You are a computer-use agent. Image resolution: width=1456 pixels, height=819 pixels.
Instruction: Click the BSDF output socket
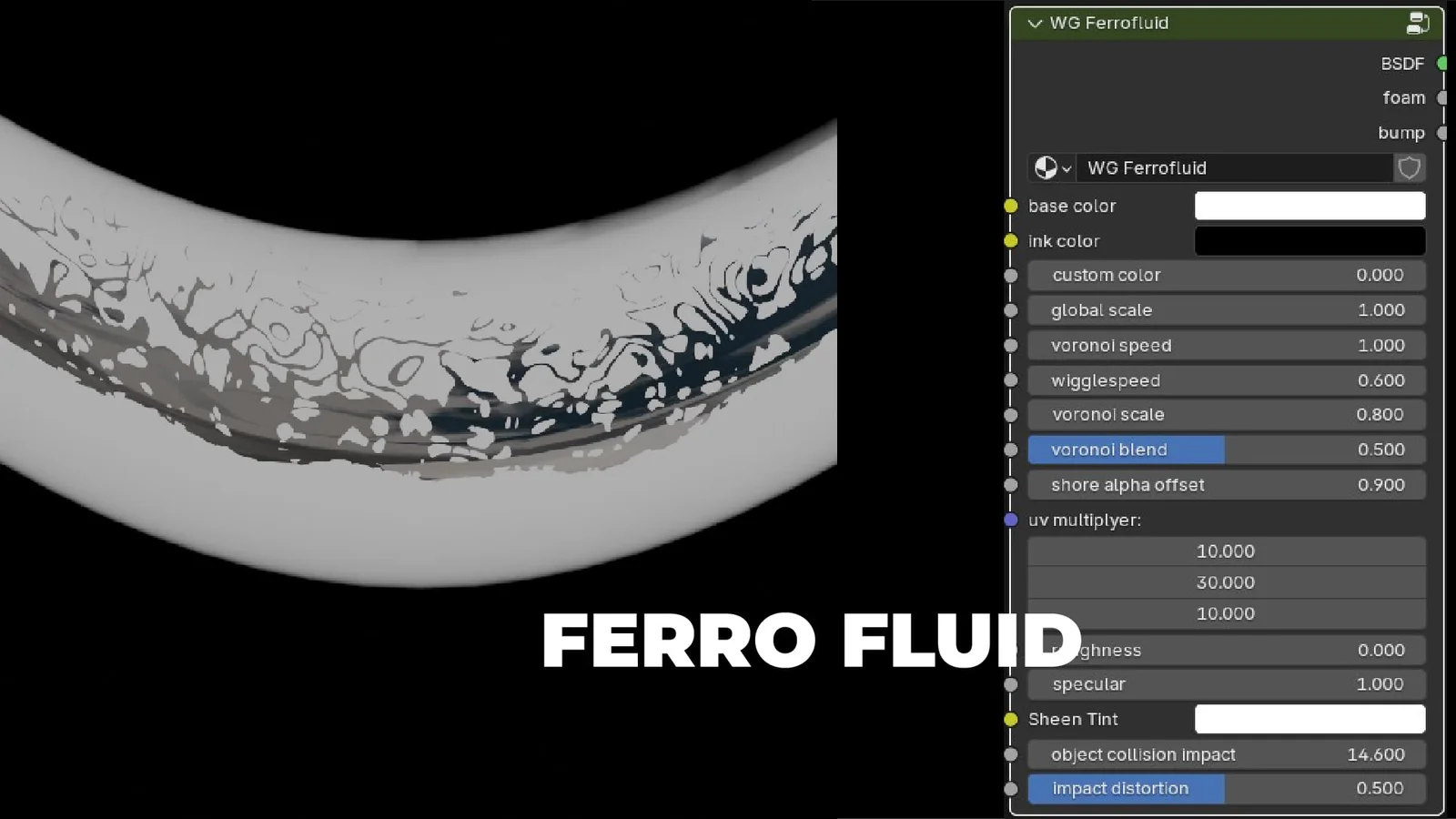click(x=1441, y=64)
